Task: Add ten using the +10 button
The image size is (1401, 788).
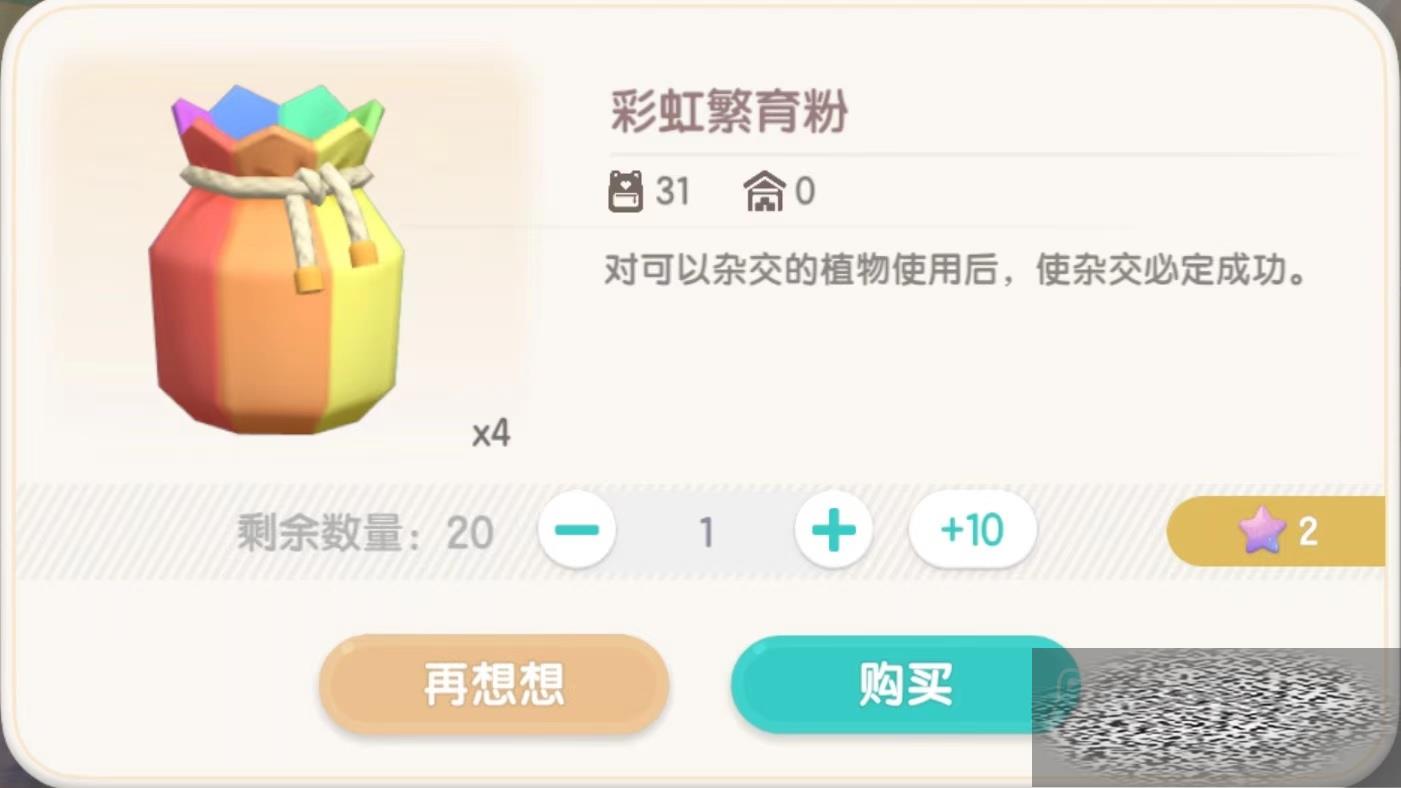Action: [x=972, y=530]
